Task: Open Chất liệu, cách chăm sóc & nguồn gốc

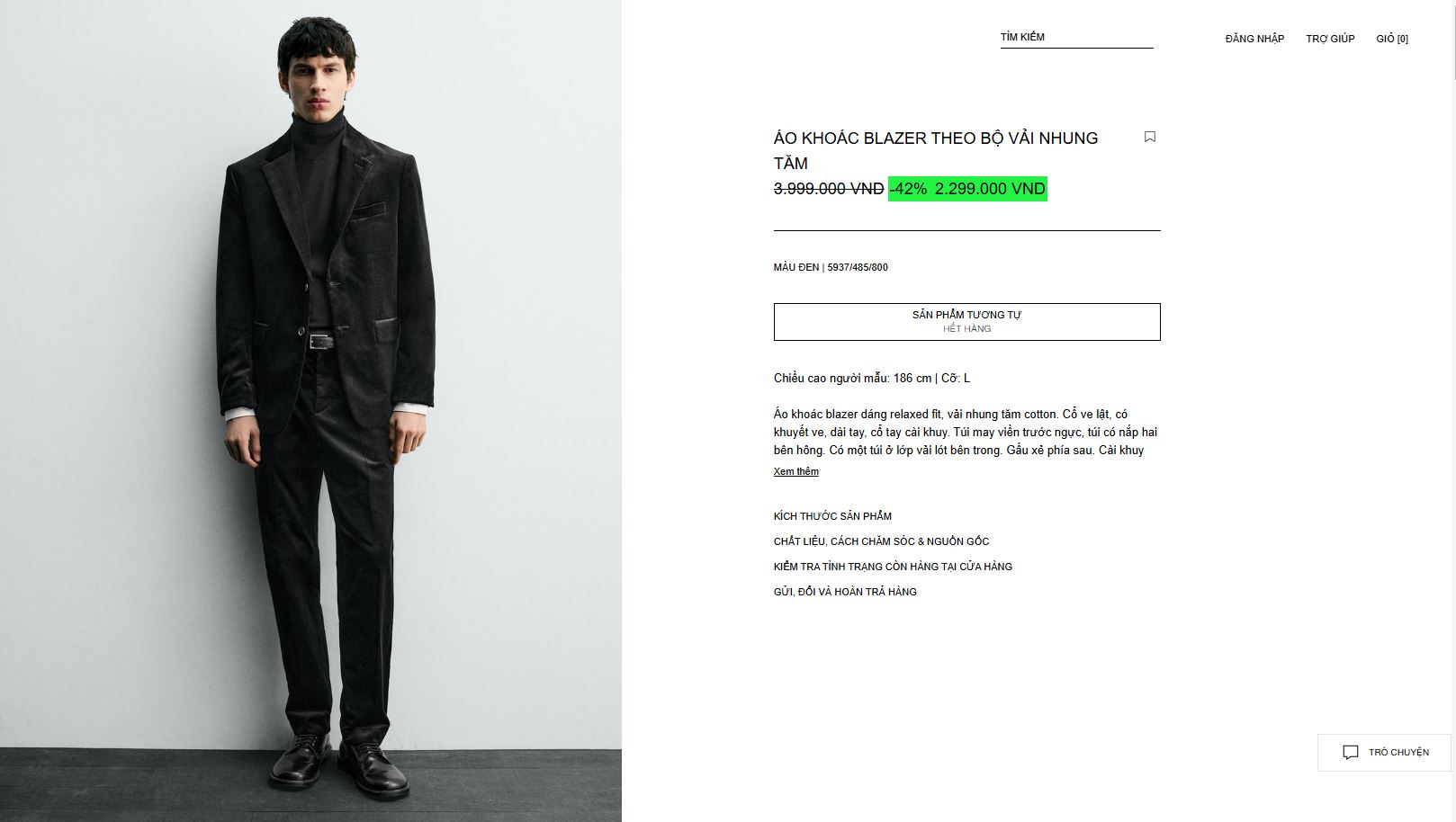Action: point(881,541)
